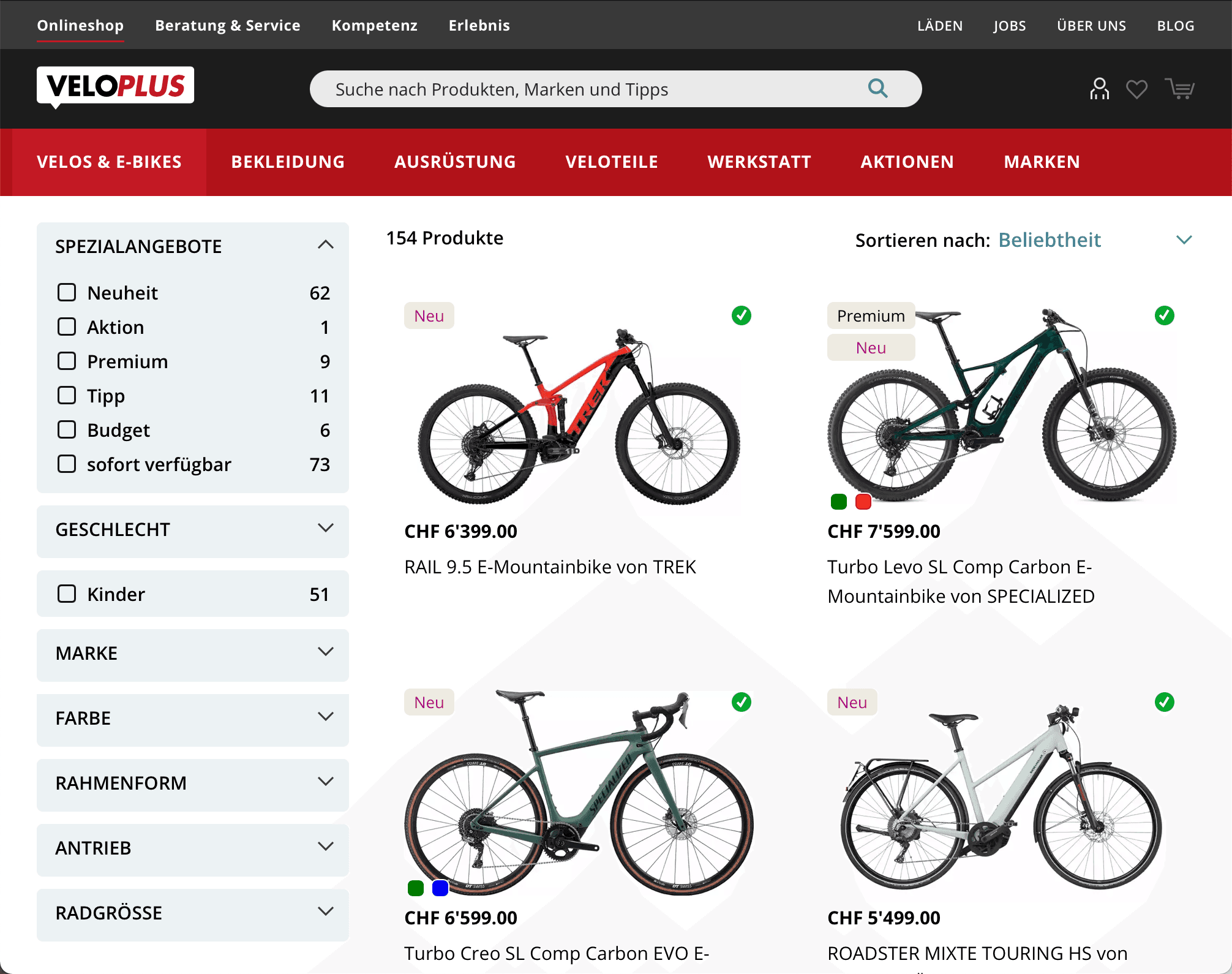
Task: Open the RAIL 9.5 E-Mountainbike product page
Action: click(x=549, y=567)
